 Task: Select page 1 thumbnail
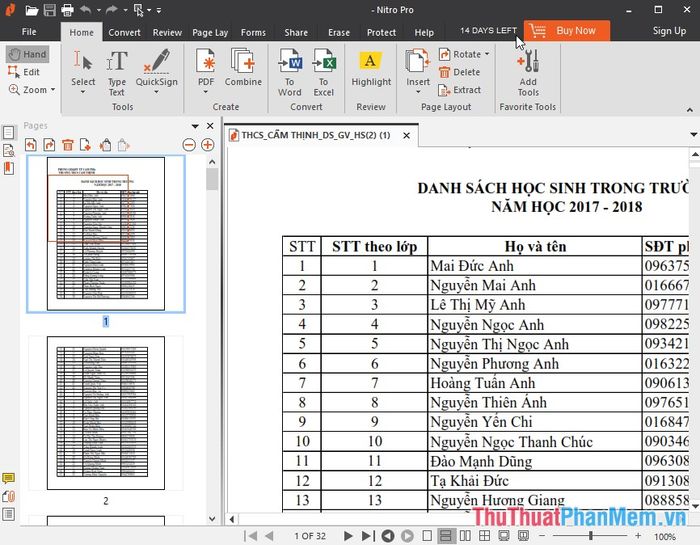click(x=106, y=233)
